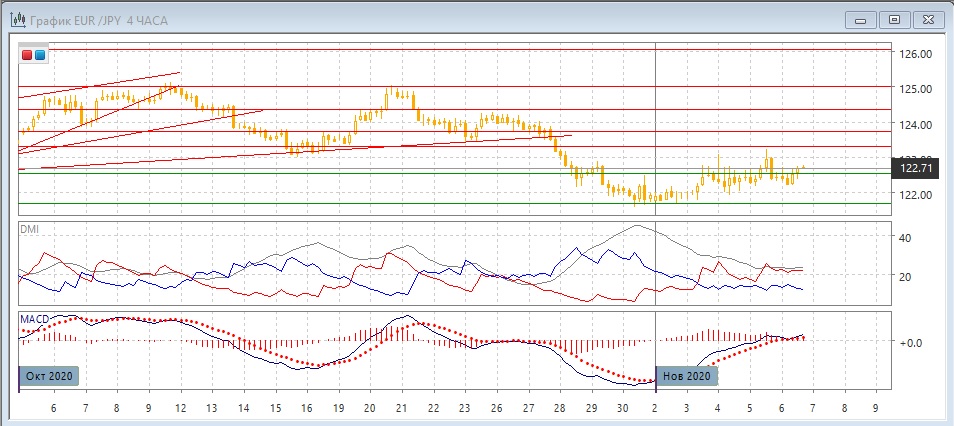Image resolution: width=954 pixels, height=426 pixels.
Task: Select the lower green horizontal support line
Action: pos(400,204)
